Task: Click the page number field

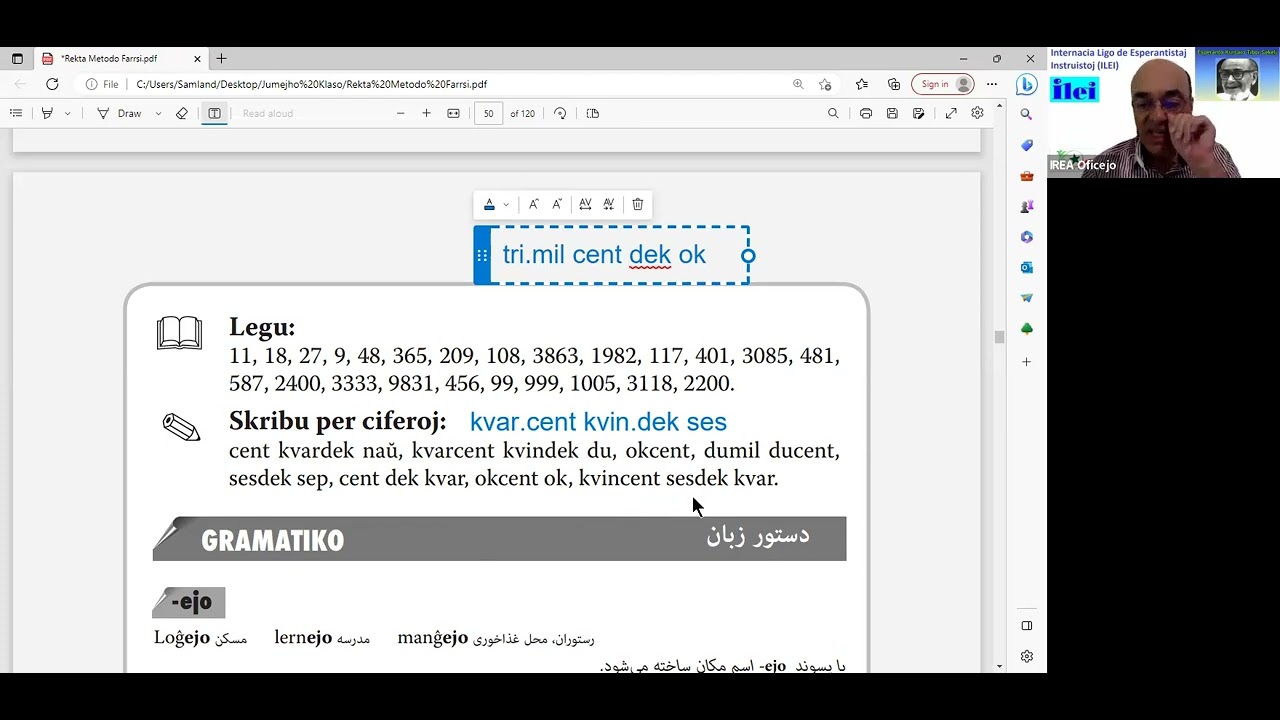Action: pos(488,113)
